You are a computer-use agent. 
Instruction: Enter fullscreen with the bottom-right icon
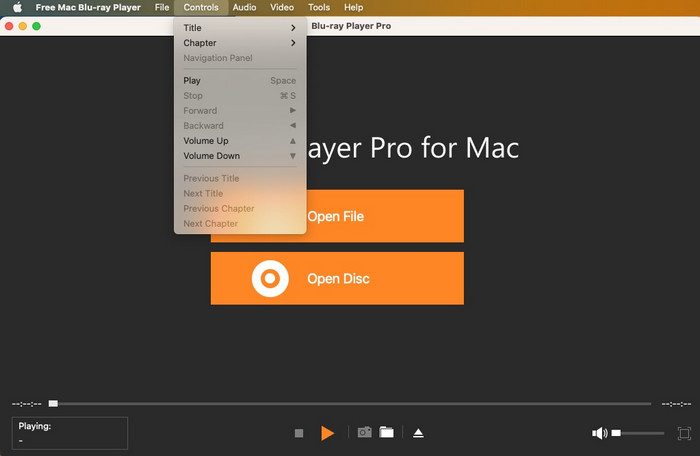point(684,433)
